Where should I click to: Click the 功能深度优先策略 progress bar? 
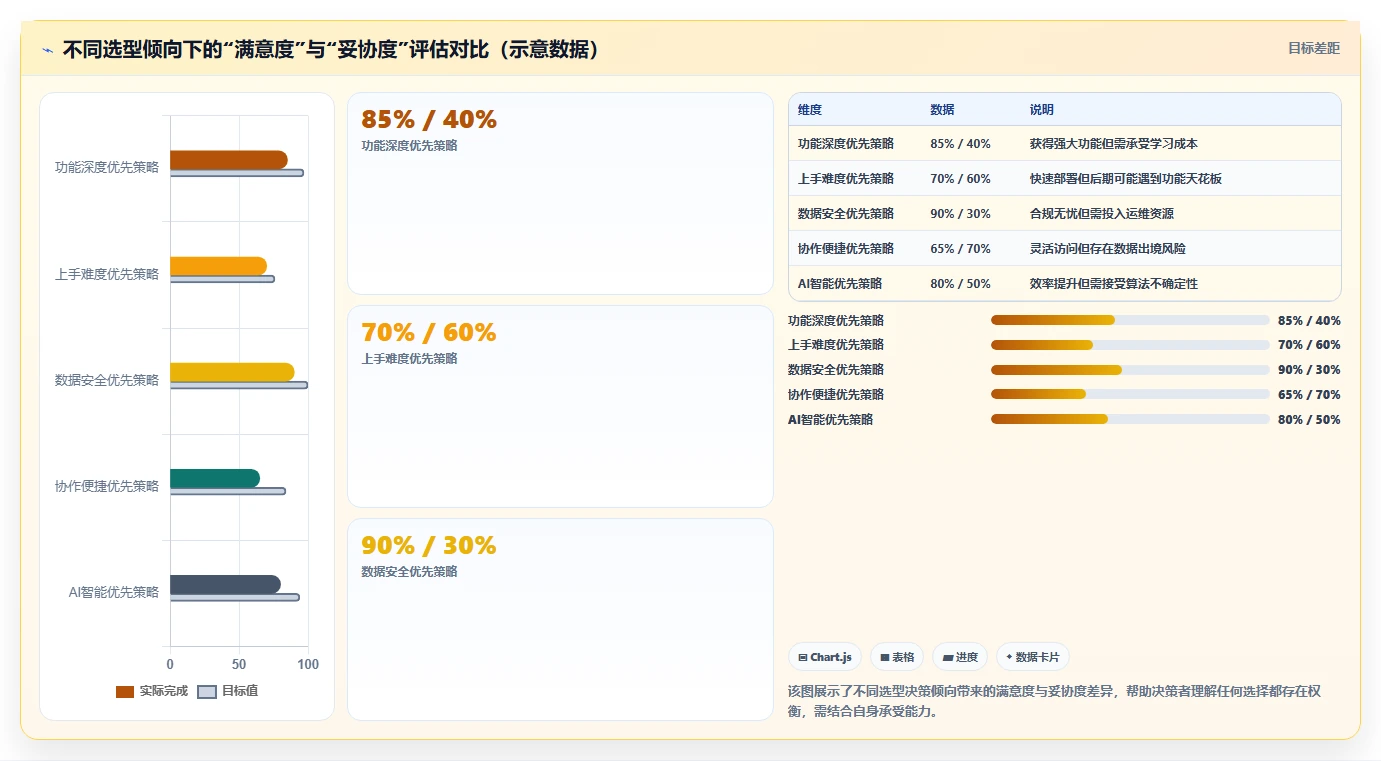point(1130,320)
